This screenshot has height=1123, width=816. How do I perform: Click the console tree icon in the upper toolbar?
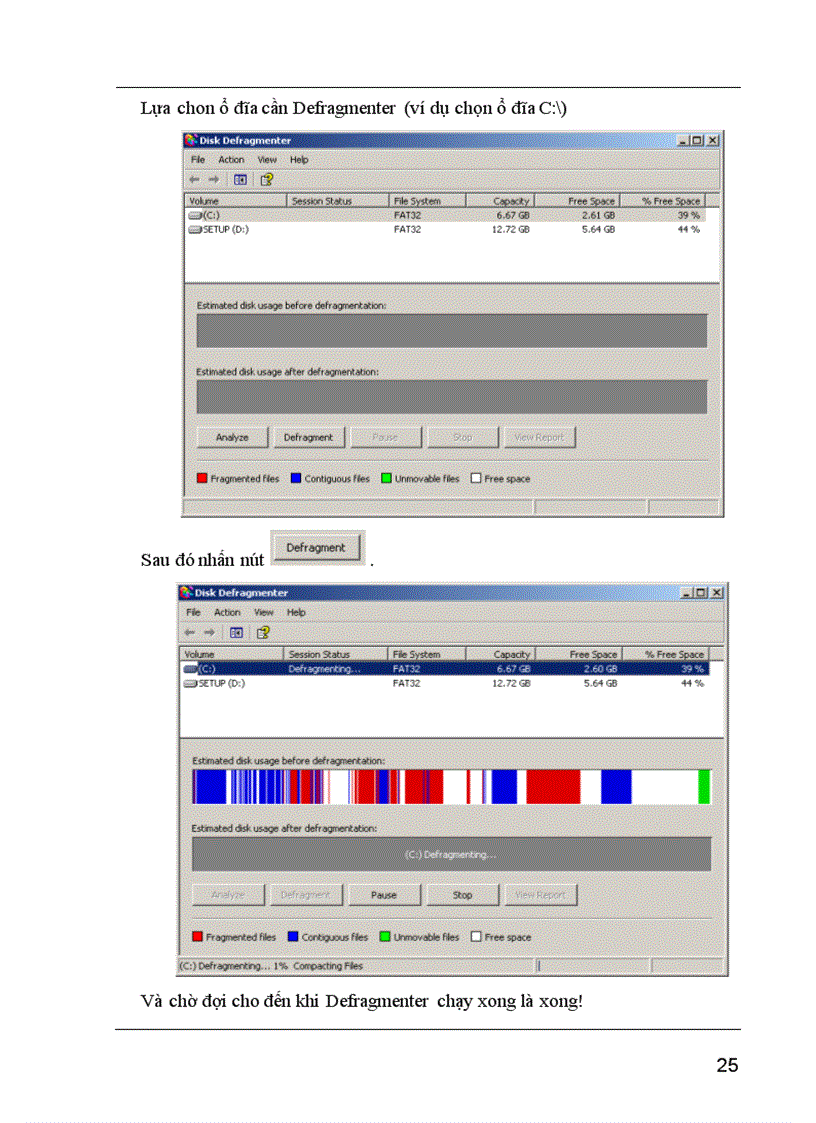[240, 180]
